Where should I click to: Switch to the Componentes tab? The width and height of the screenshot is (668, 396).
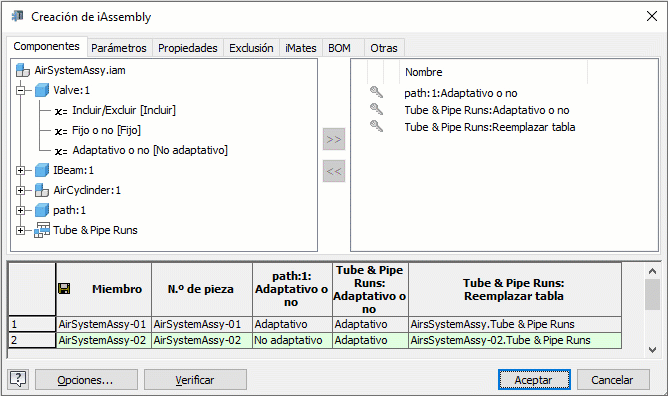tap(46, 46)
